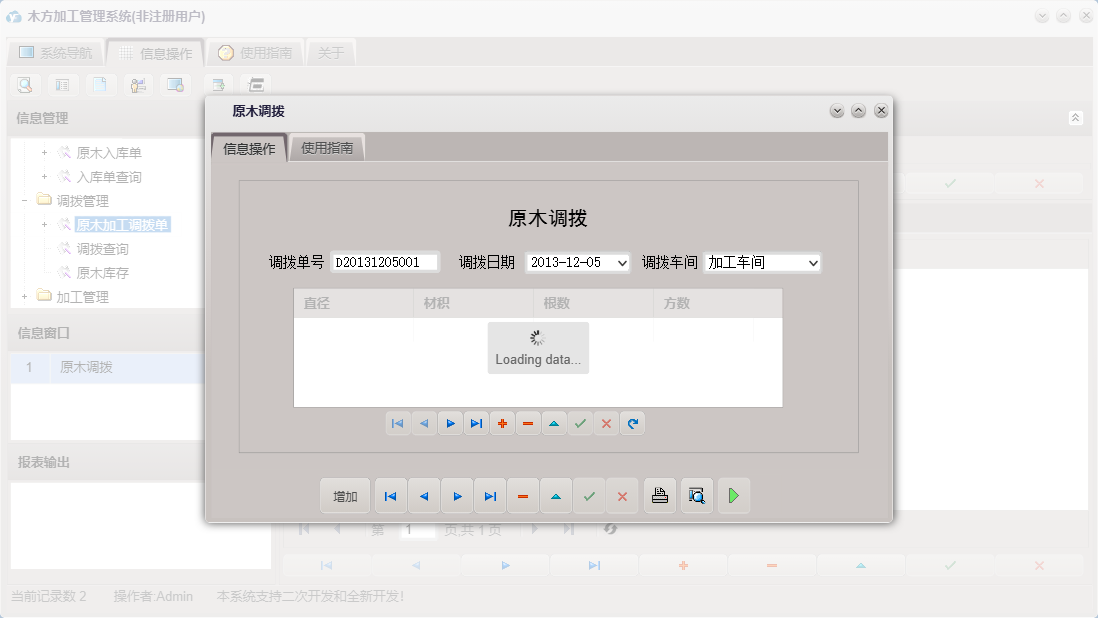Screen dimensions: 1098x618
Task: Execute with the green play icon
Action: 733,495
